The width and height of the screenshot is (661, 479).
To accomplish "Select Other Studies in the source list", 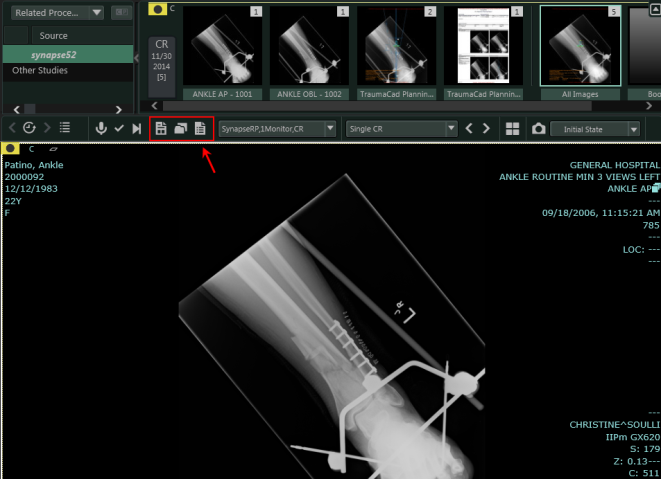I will coord(40,71).
